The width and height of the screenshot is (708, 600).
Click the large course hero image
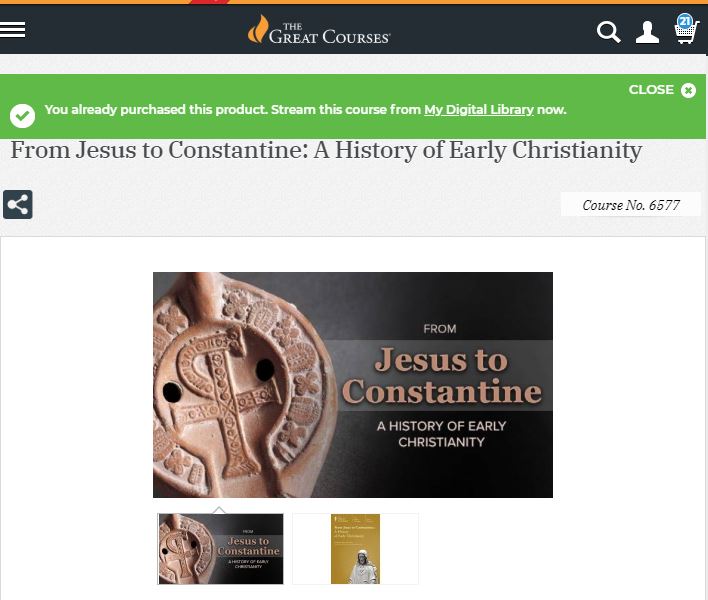(353, 385)
